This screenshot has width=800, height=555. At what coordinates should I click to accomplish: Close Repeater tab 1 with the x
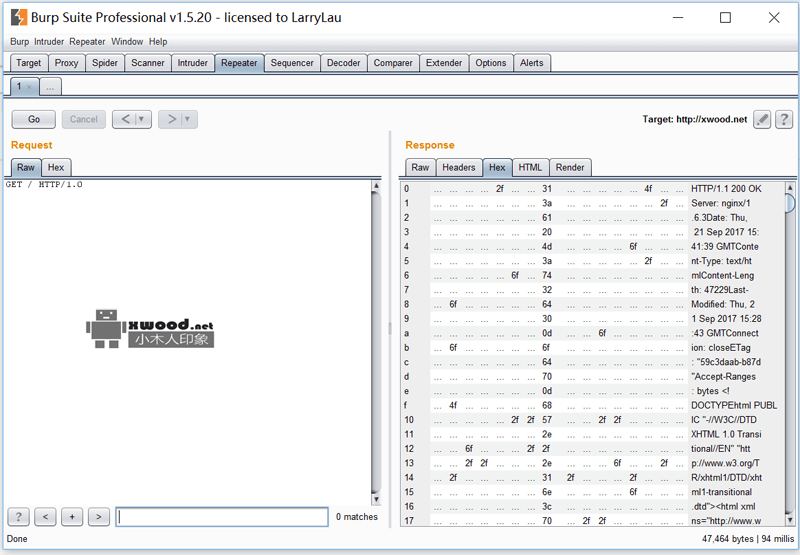29,87
